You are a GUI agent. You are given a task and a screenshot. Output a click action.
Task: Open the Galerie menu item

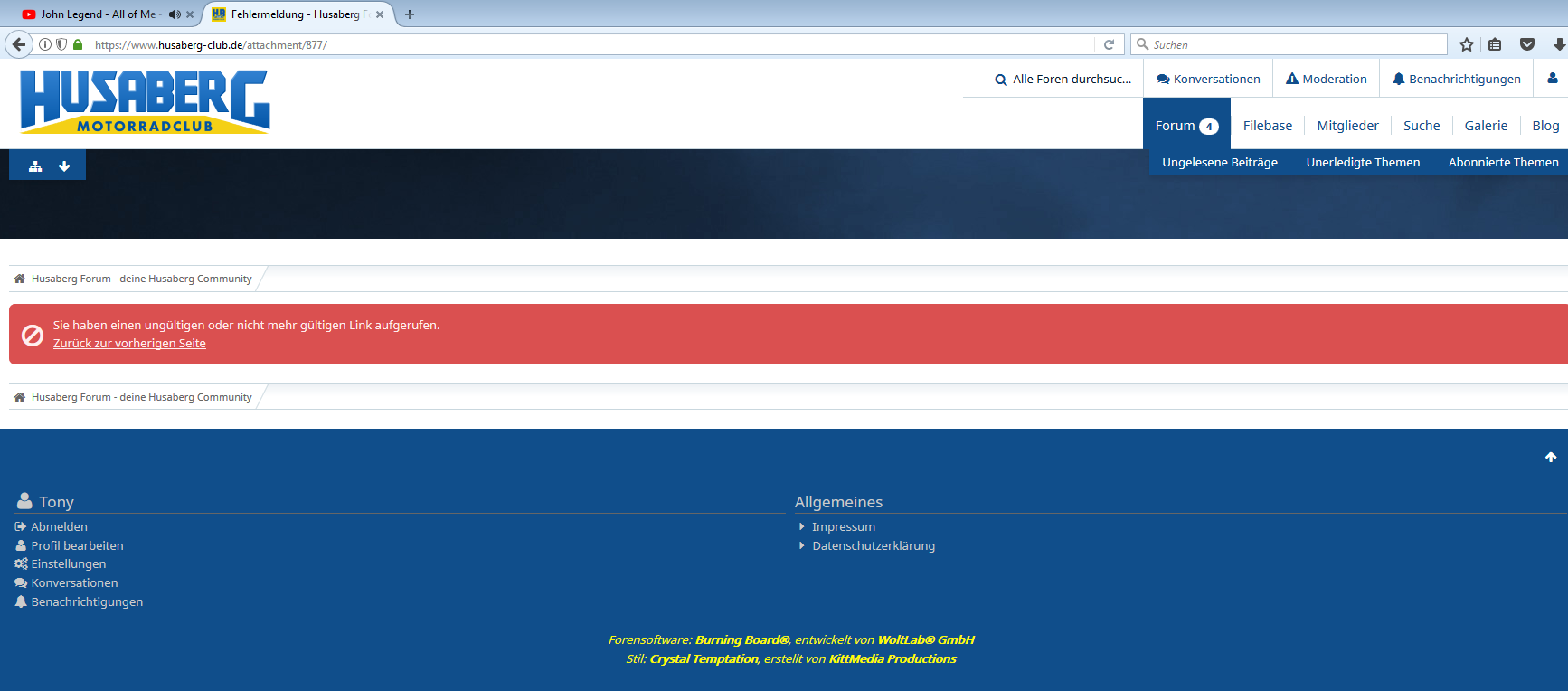(x=1486, y=126)
